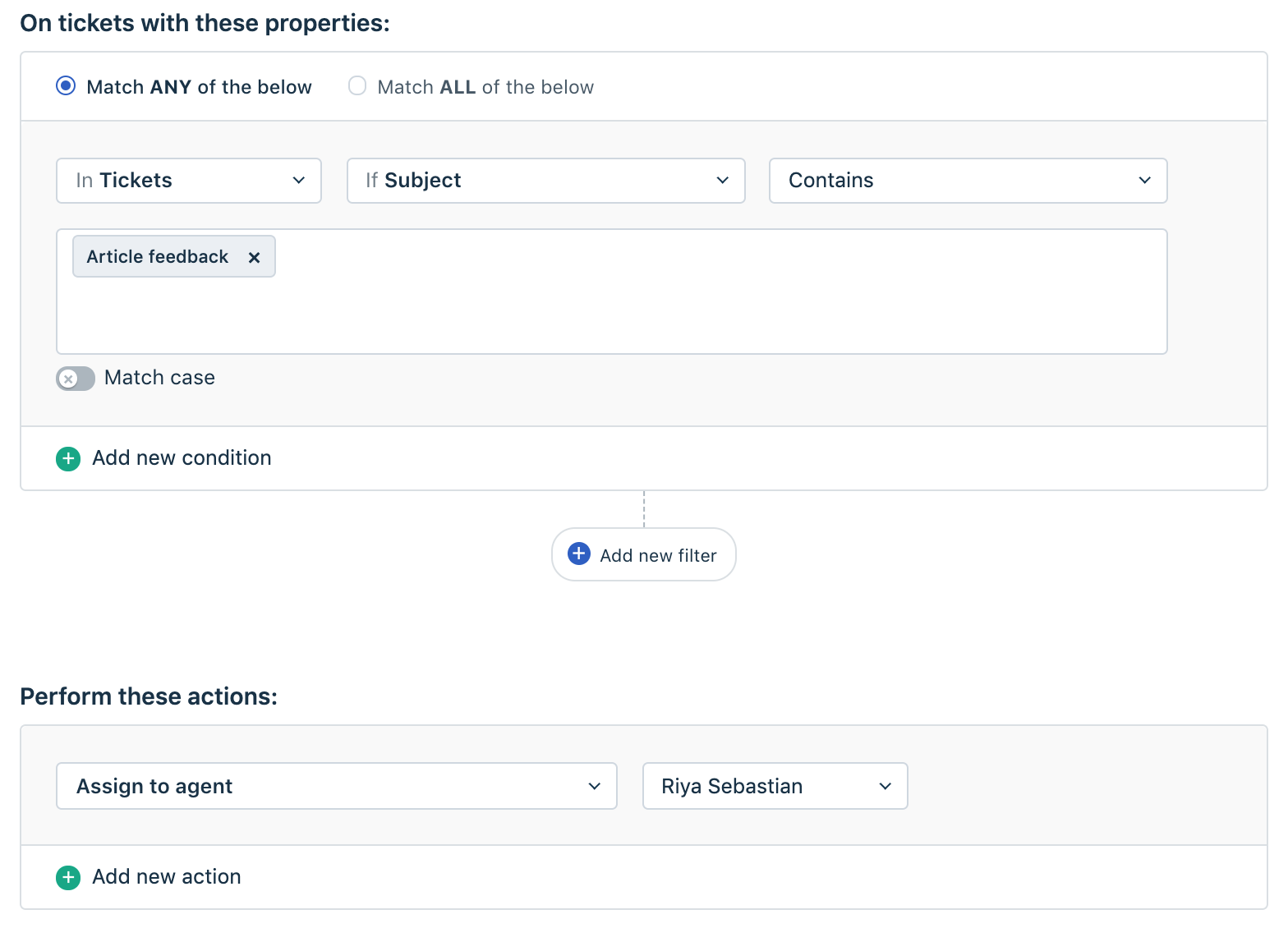Select Match ANY of the below

pyautogui.click(x=66, y=86)
